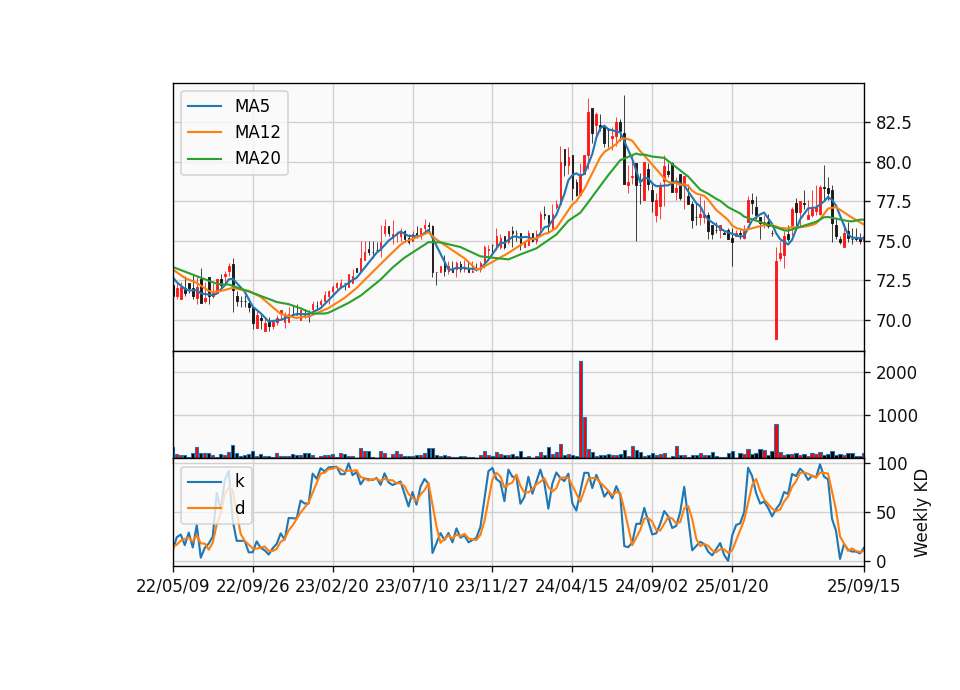Click the 50 label on KD axis
This screenshot has height=690, width=960.
click(886, 514)
